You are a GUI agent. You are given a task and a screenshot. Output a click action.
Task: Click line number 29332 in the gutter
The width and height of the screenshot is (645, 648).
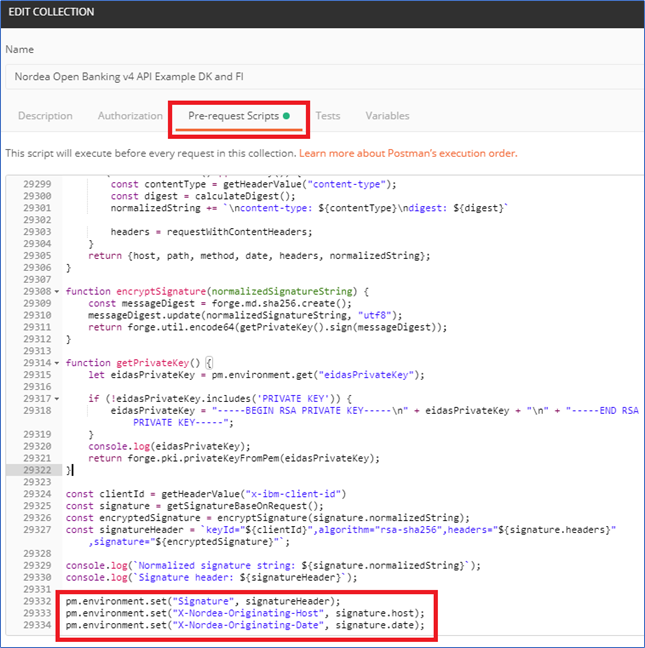[37, 601]
